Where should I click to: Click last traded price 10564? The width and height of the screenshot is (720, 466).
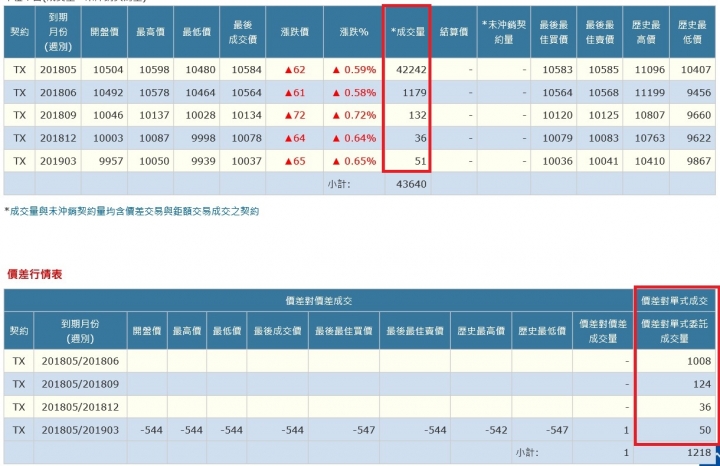tap(247, 93)
